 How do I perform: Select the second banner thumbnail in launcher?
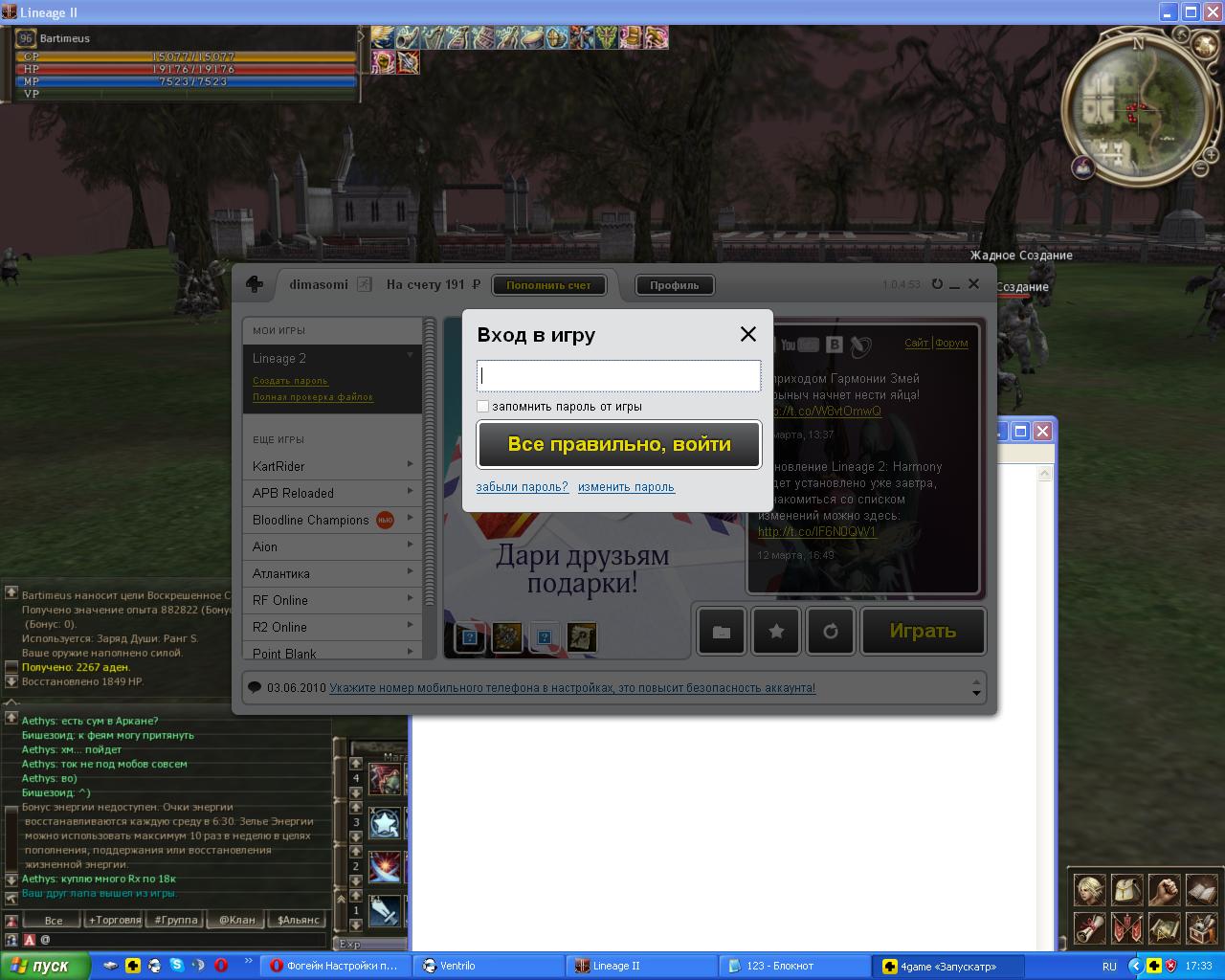click(505, 636)
